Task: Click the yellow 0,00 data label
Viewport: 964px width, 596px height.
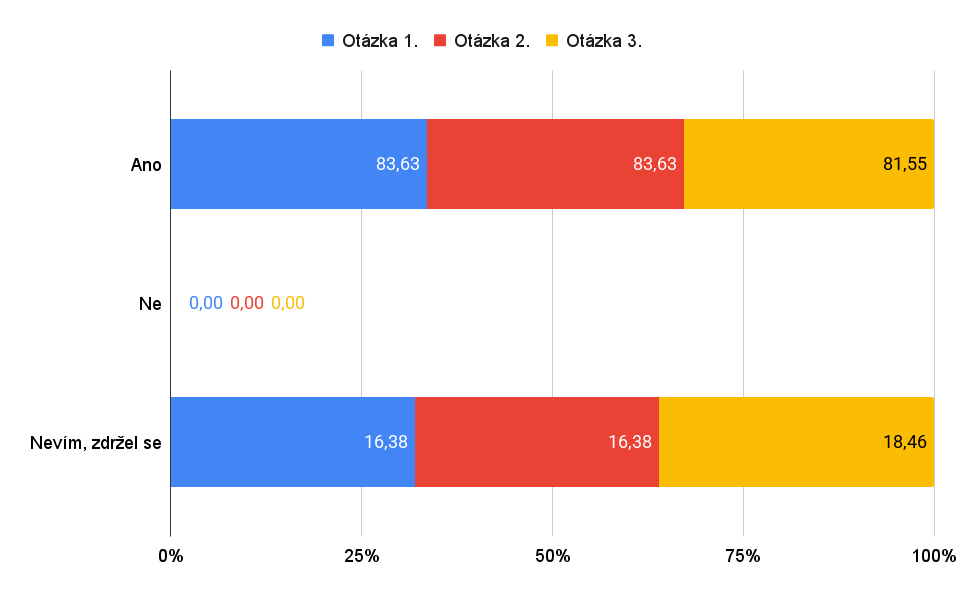Action: click(x=288, y=303)
